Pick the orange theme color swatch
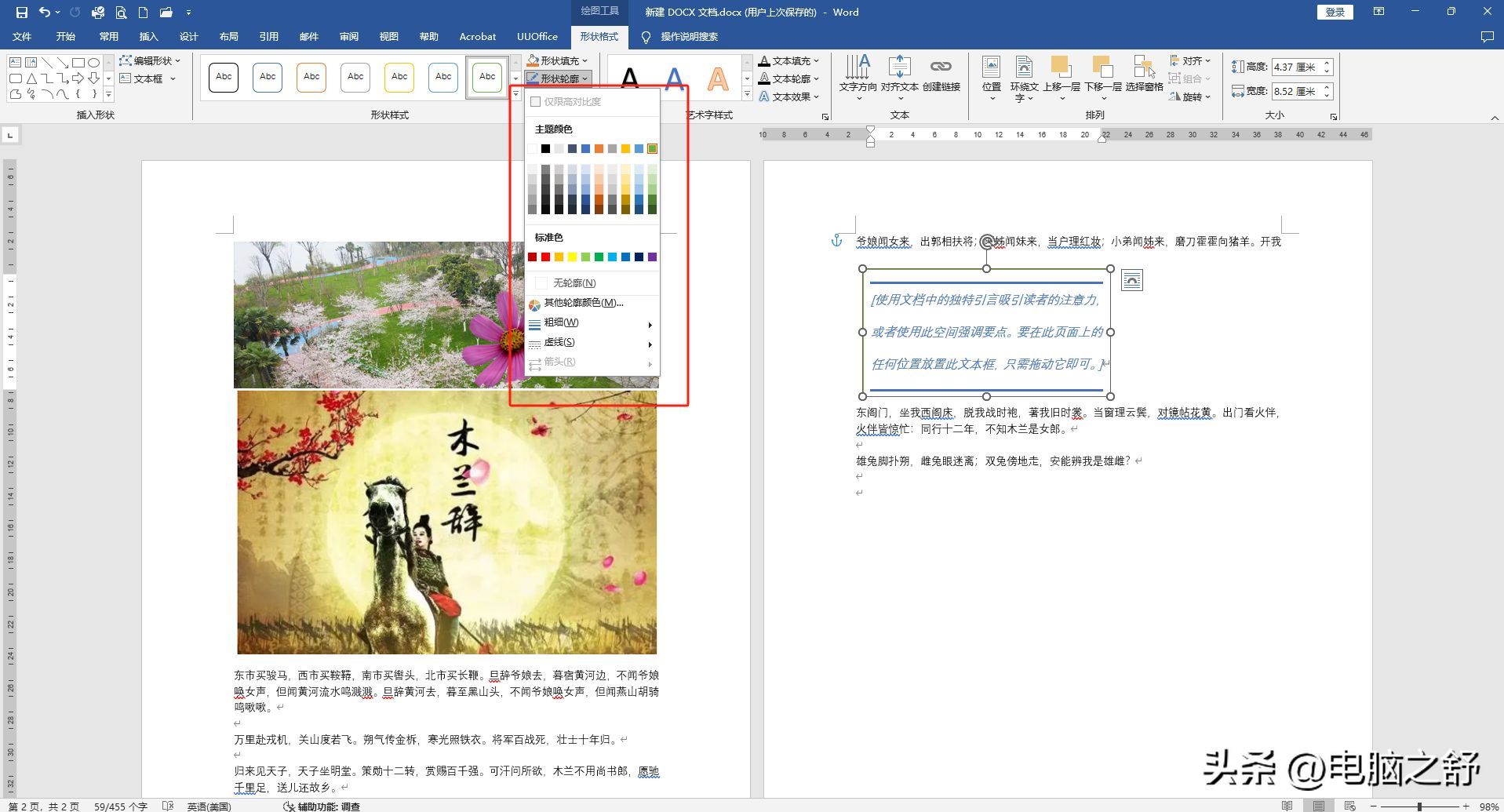This screenshot has width=1504, height=812. pos(599,149)
